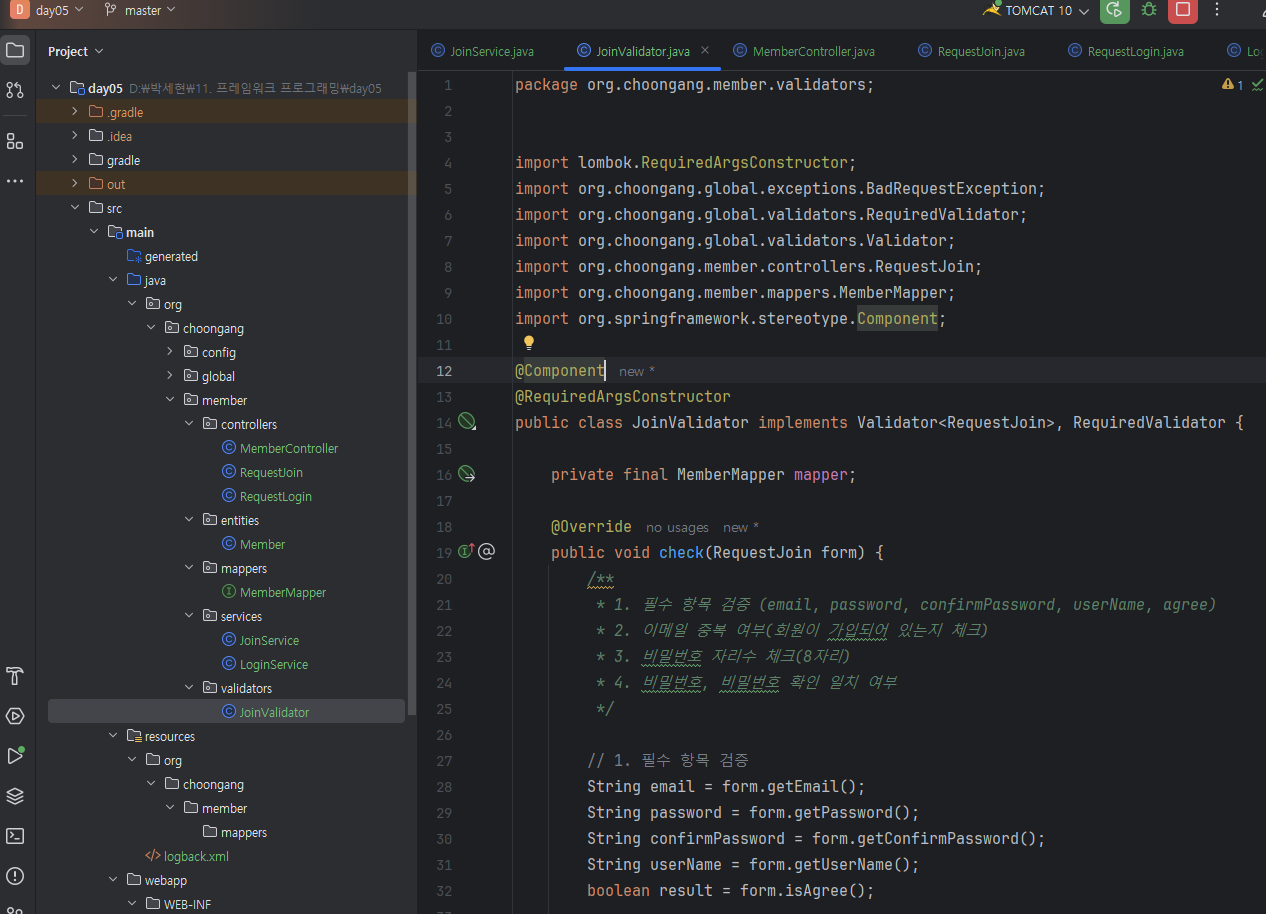Open the TOMCAT 10 run configuration dropdown
This screenshot has height=914, width=1266.
point(1036,10)
